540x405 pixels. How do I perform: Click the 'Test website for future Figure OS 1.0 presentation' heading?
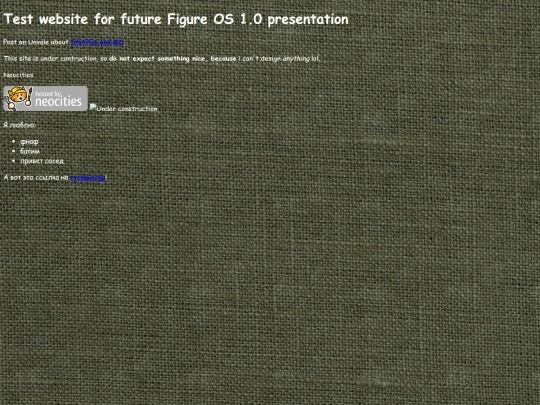[176, 19]
